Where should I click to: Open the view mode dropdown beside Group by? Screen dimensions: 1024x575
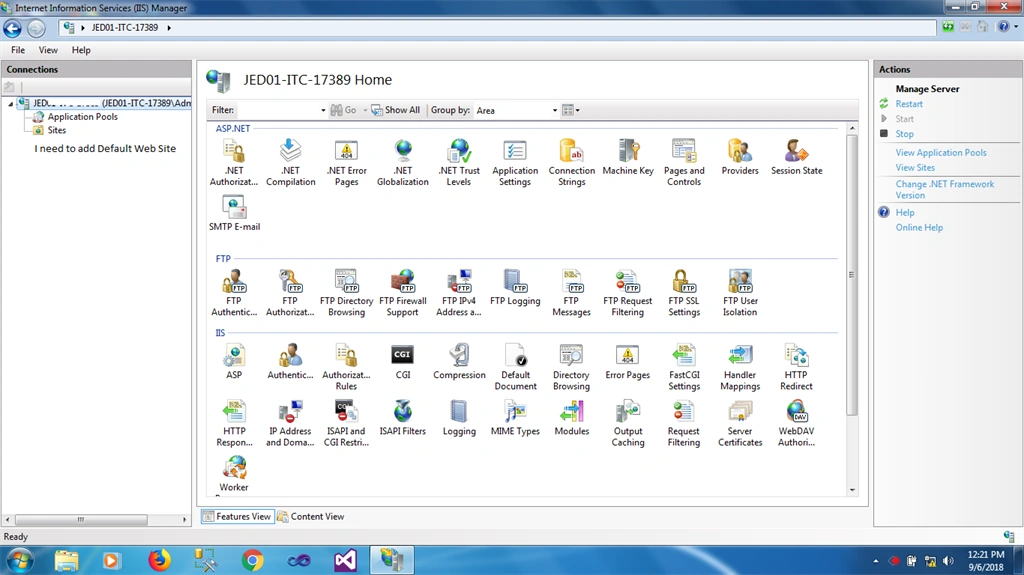571,110
